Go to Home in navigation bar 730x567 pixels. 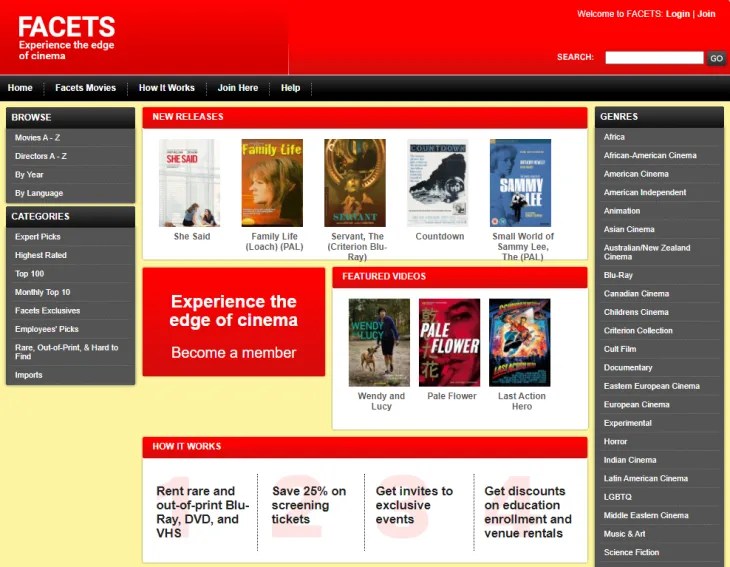pyautogui.click(x=20, y=88)
